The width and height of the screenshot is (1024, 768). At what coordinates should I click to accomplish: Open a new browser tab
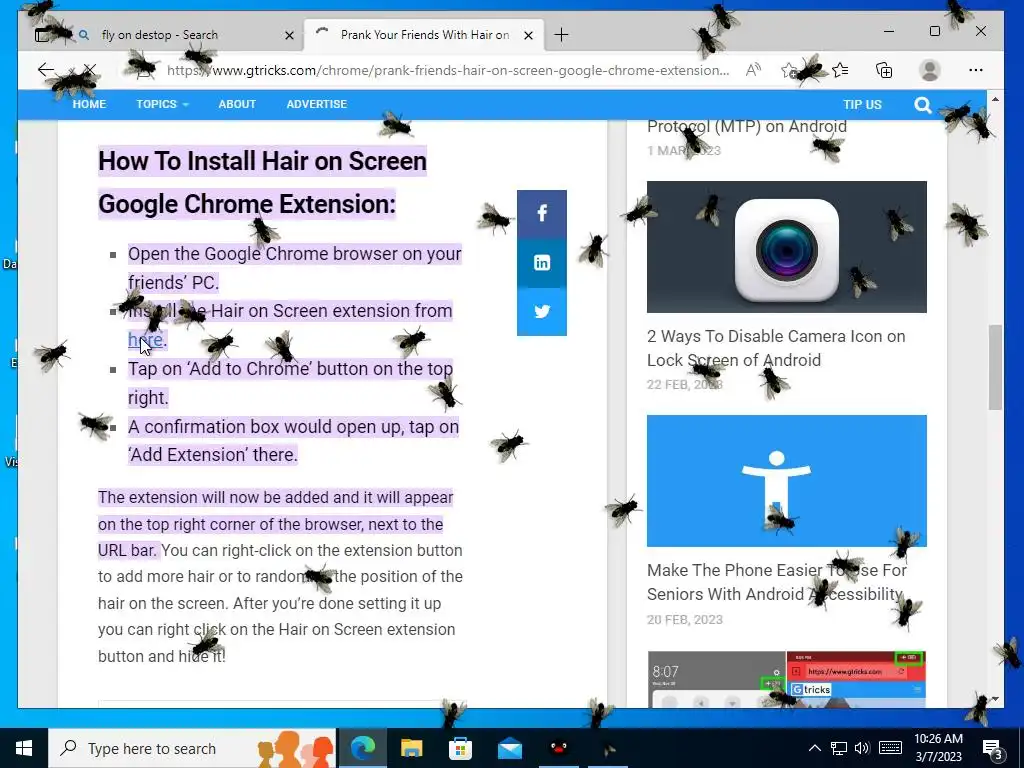[x=561, y=35]
